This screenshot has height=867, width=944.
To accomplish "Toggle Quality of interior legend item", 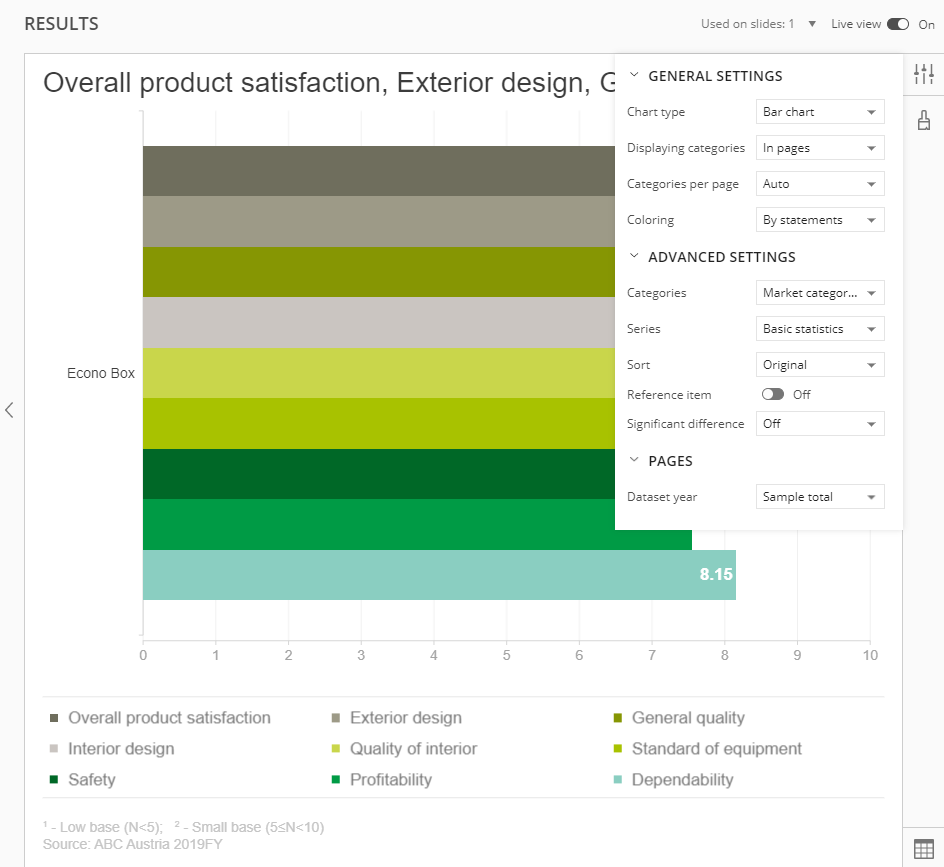I will point(405,748).
